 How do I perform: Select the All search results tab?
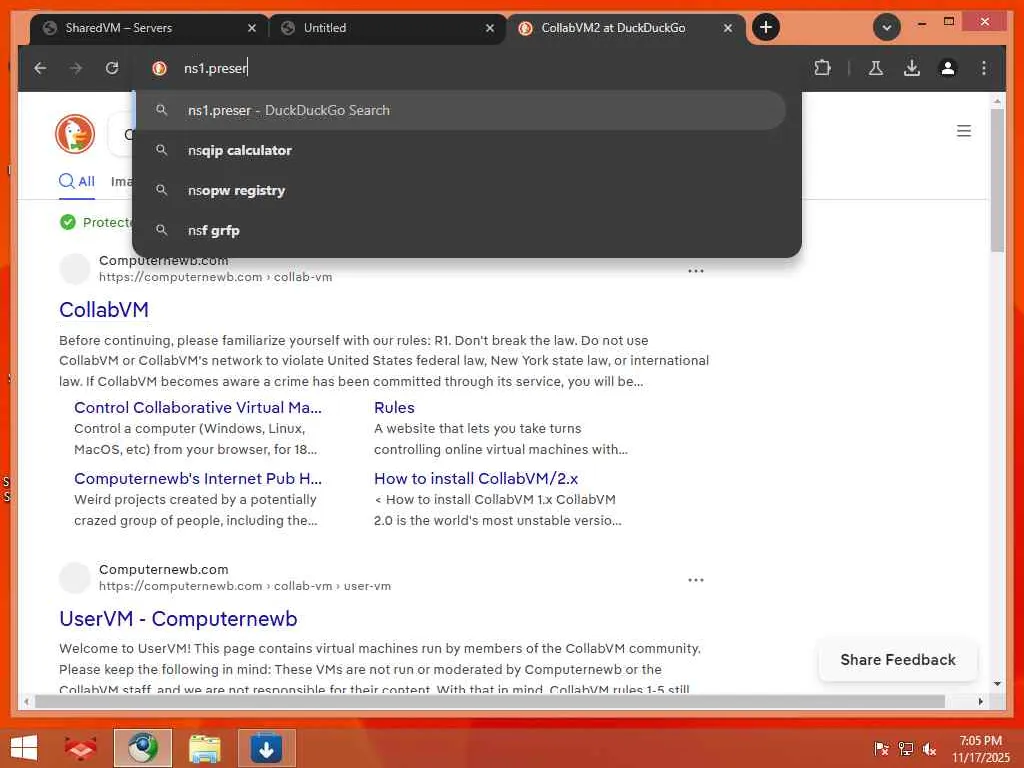coord(77,182)
